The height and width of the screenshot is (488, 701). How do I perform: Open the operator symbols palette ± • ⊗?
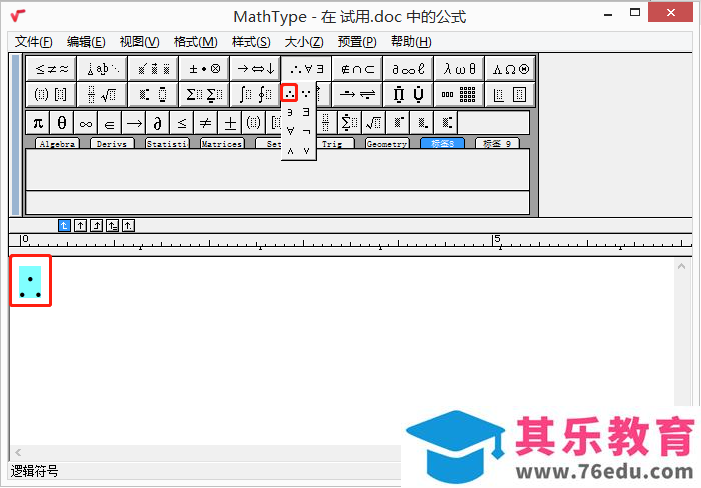(204, 69)
